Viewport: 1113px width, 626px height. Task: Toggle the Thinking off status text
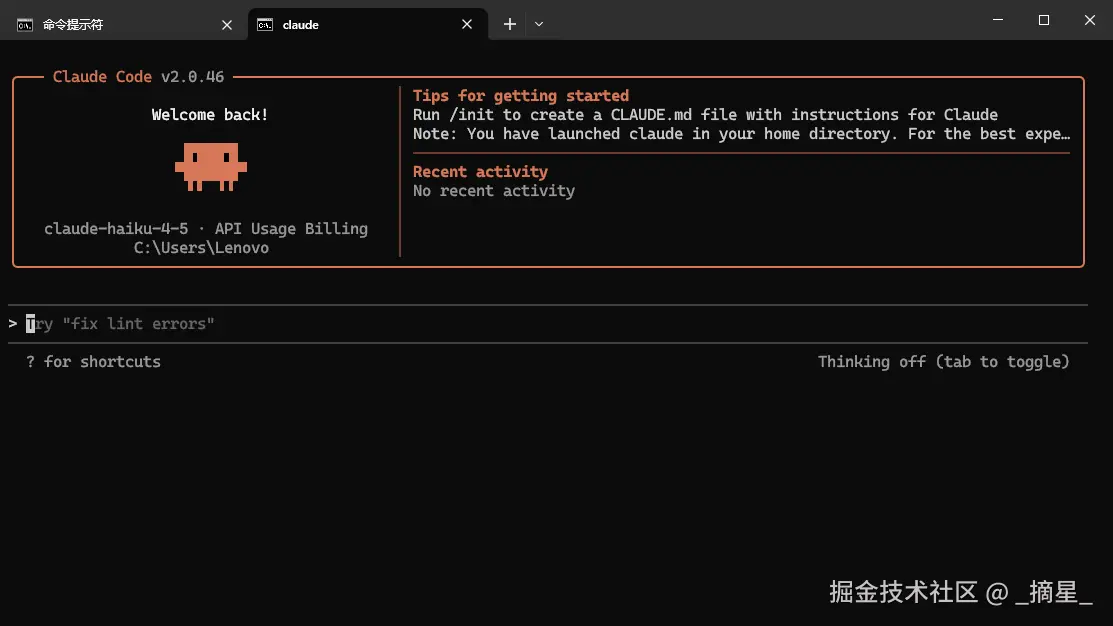pyautogui.click(x=943, y=362)
